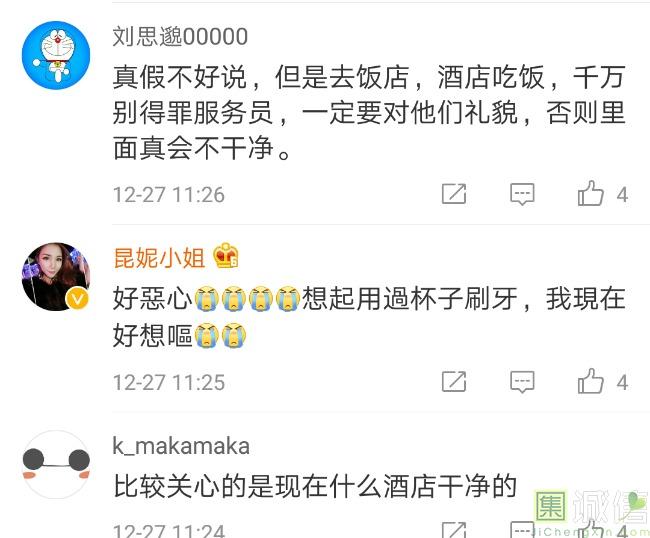Tap the 12-27 11:26 timestamp
This screenshot has height=538, width=650.
pyautogui.click(x=169, y=194)
